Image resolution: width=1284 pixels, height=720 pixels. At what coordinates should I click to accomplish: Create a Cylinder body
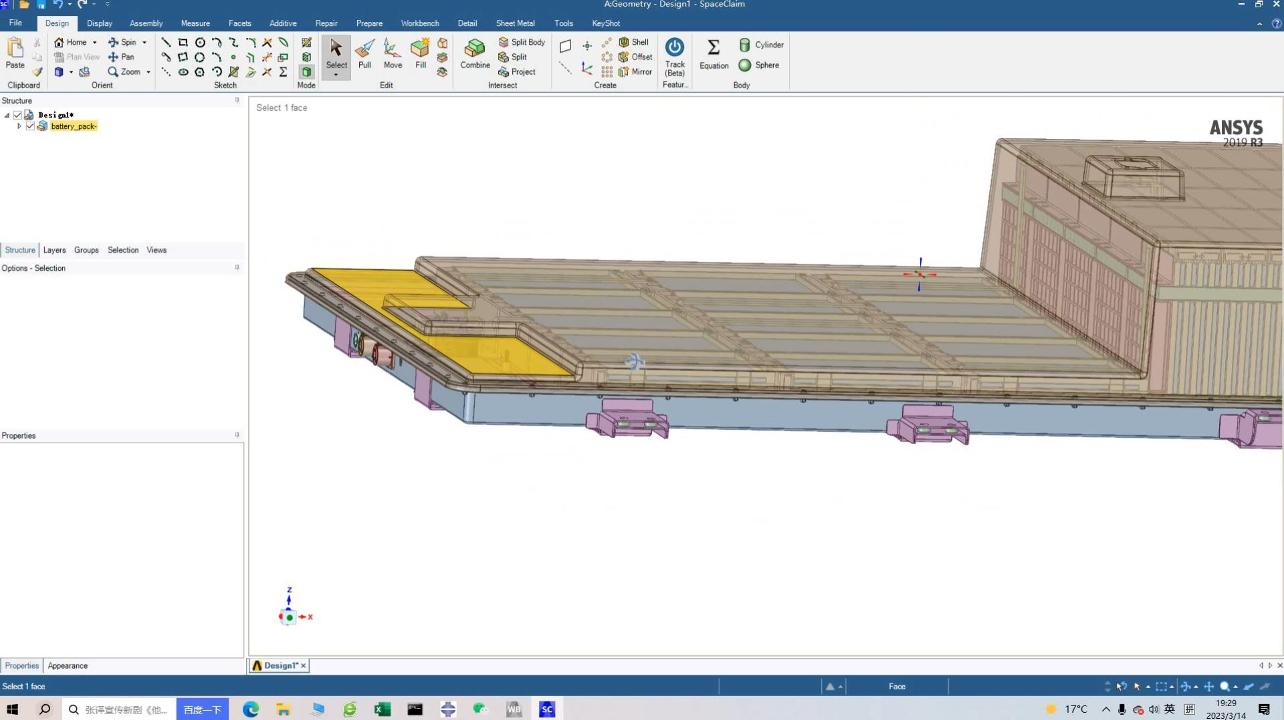tap(761, 45)
